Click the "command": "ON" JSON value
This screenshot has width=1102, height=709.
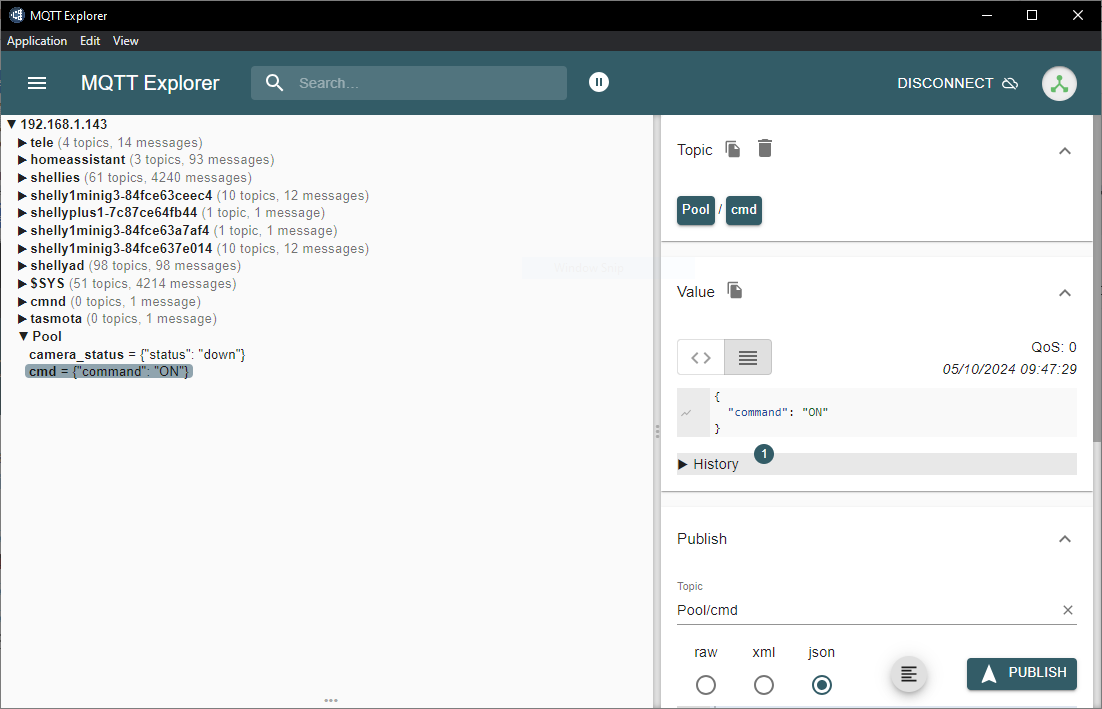[x=777, y=412]
